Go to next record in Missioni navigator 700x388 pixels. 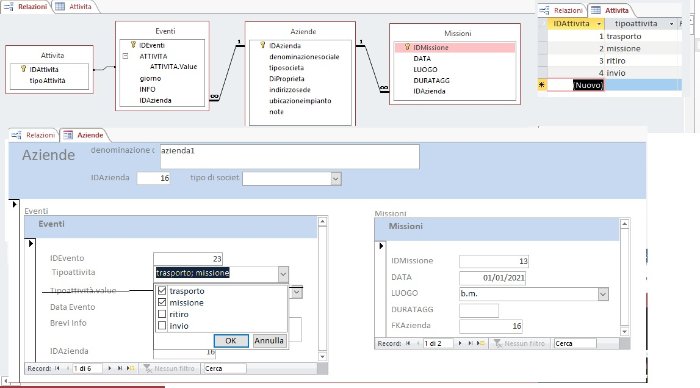[x=460, y=343]
